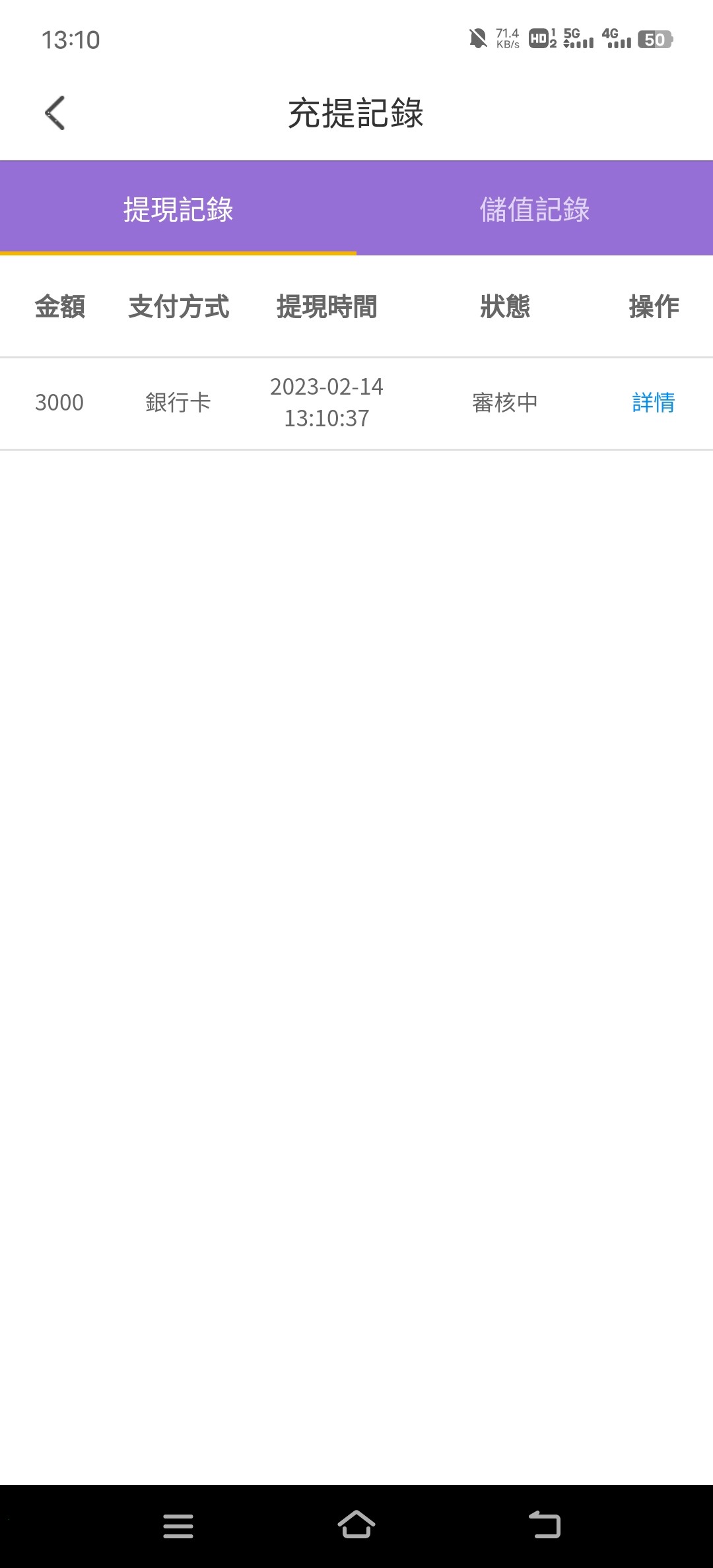Viewport: 713px width, 1568px height.
Task: Switch to the 儲值記錄 tab
Action: 535,209
